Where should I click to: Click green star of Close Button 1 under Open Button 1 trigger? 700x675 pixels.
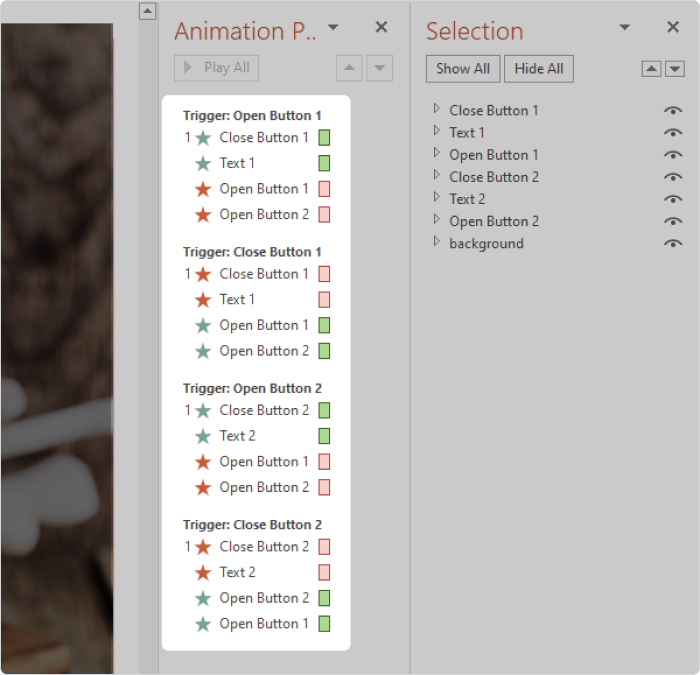203,138
